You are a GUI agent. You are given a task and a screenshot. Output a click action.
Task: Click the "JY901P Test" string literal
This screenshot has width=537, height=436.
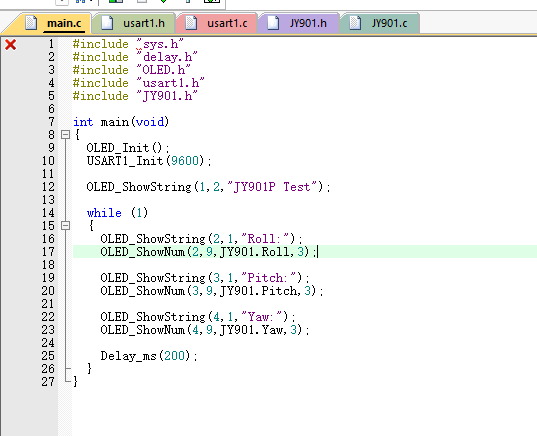tap(272, 187)
